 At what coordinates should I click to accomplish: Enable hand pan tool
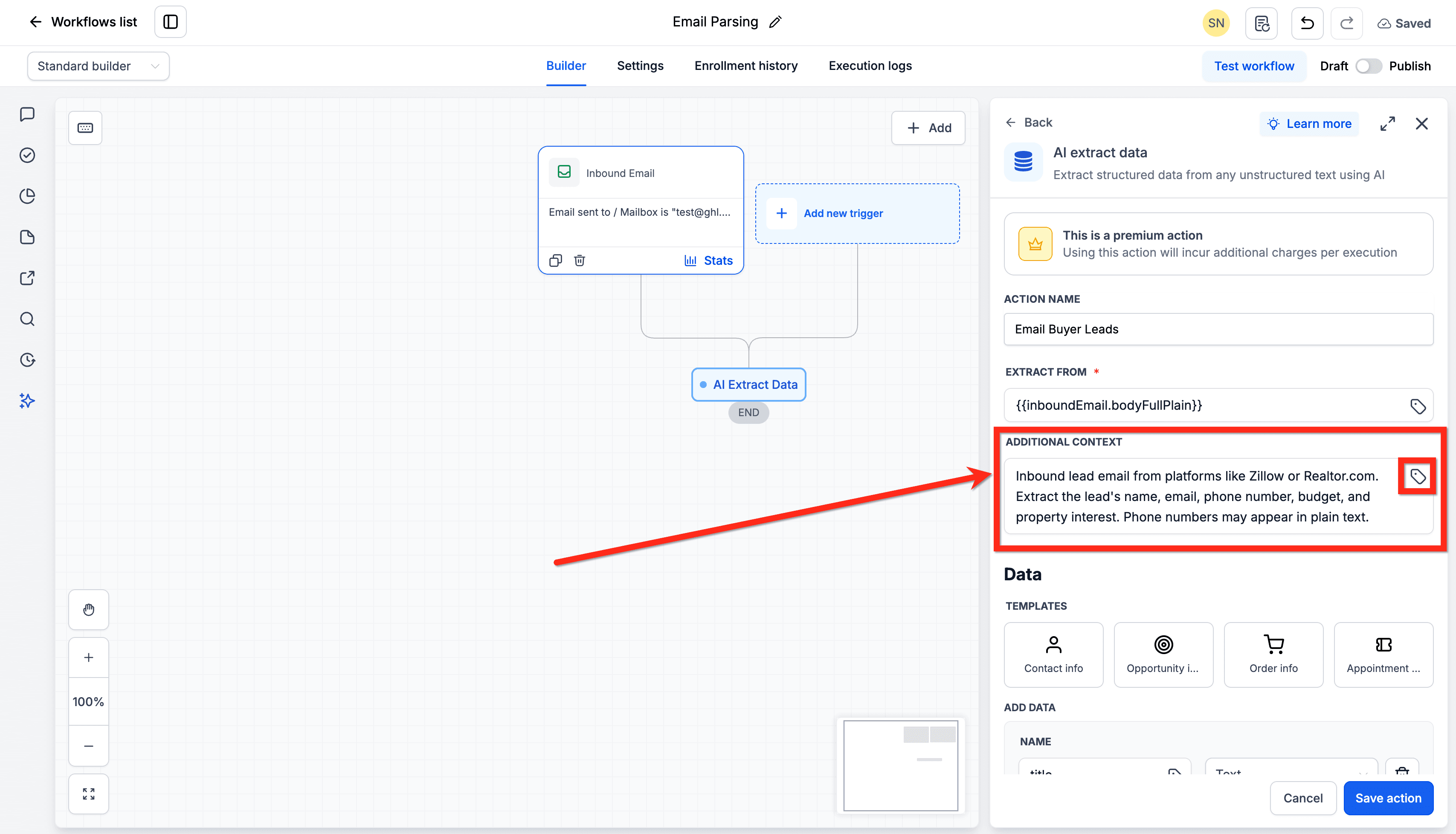point(88,610)
